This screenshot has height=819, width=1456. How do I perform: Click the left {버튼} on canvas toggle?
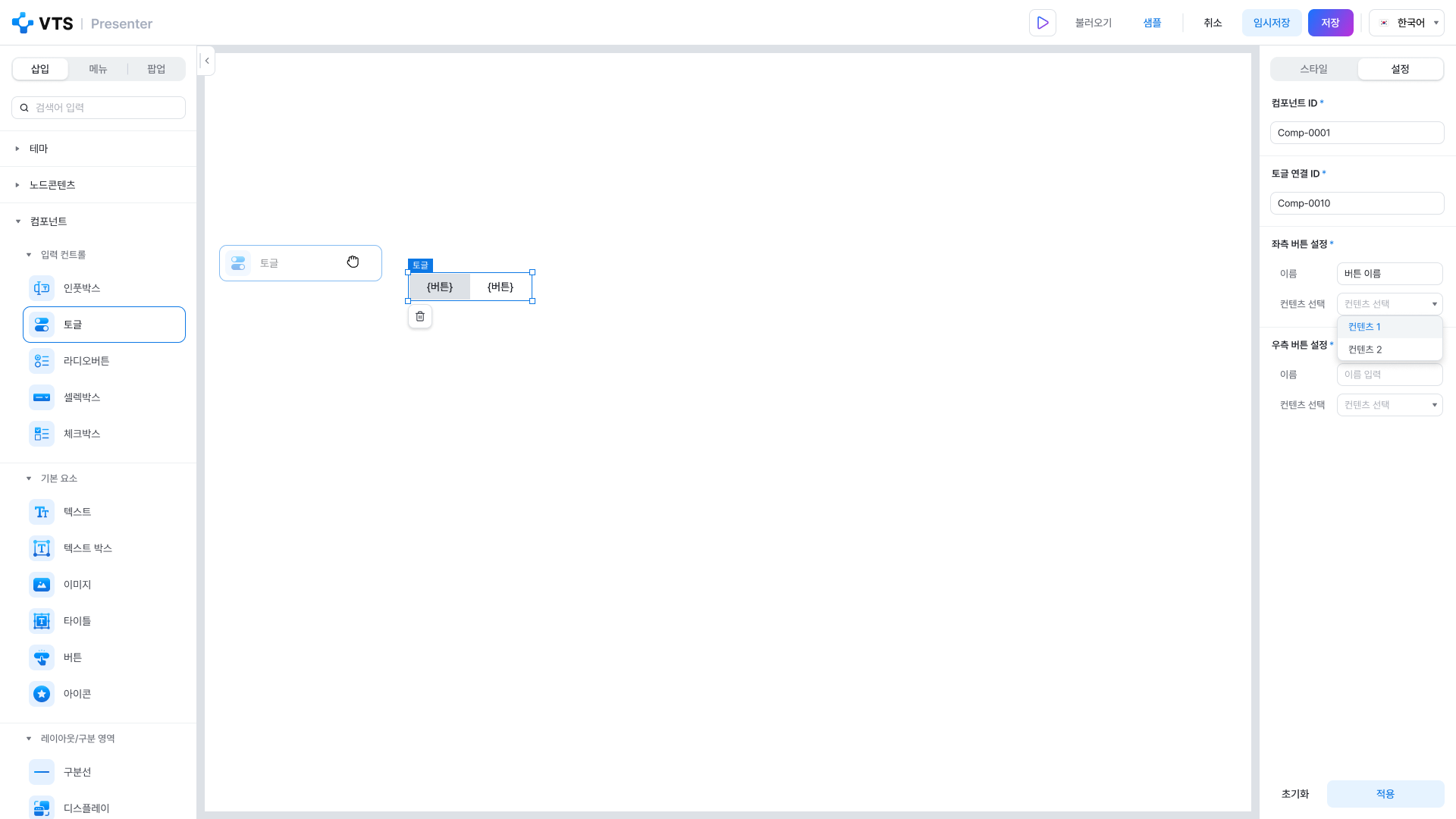coord(440,287)
